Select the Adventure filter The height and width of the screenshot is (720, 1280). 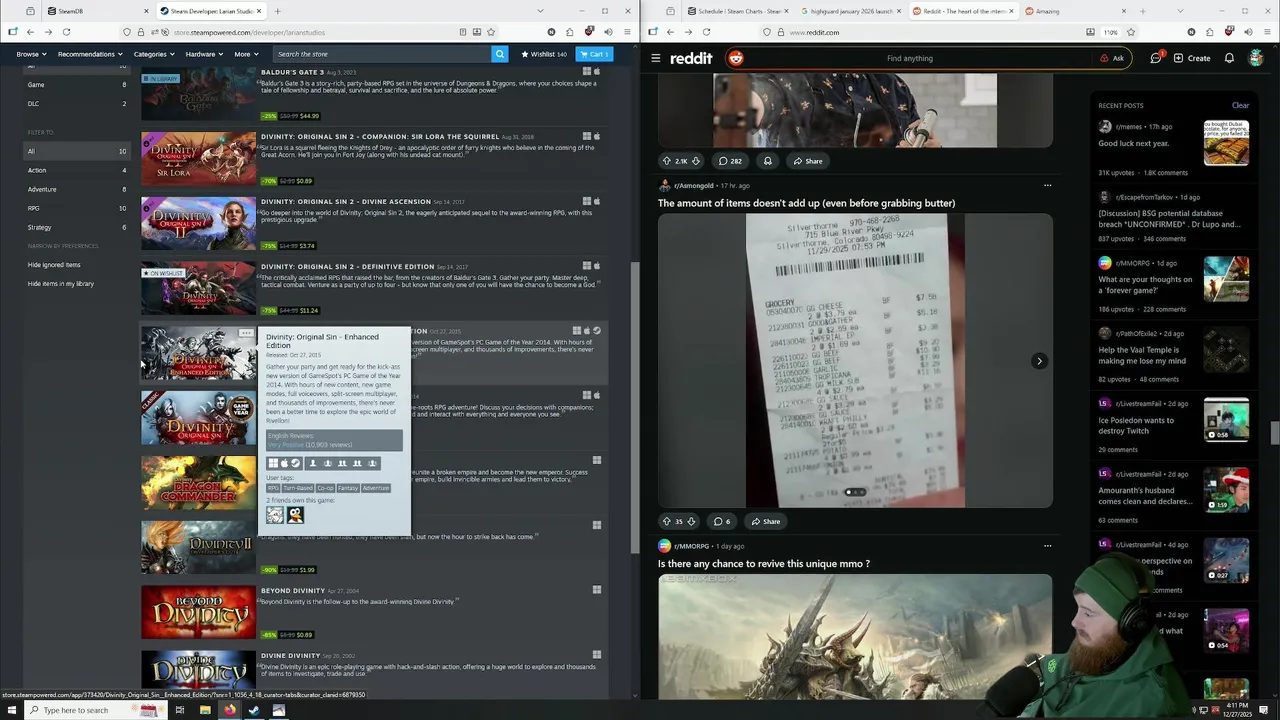(x=77, y=189)
